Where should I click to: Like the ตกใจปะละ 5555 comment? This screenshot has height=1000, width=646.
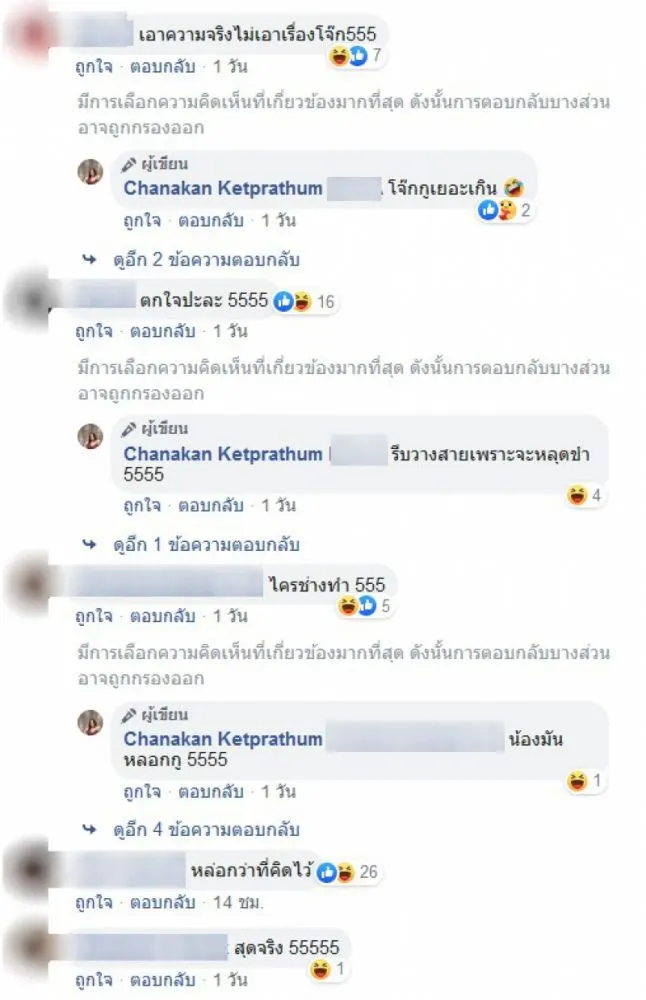[94, 332]
